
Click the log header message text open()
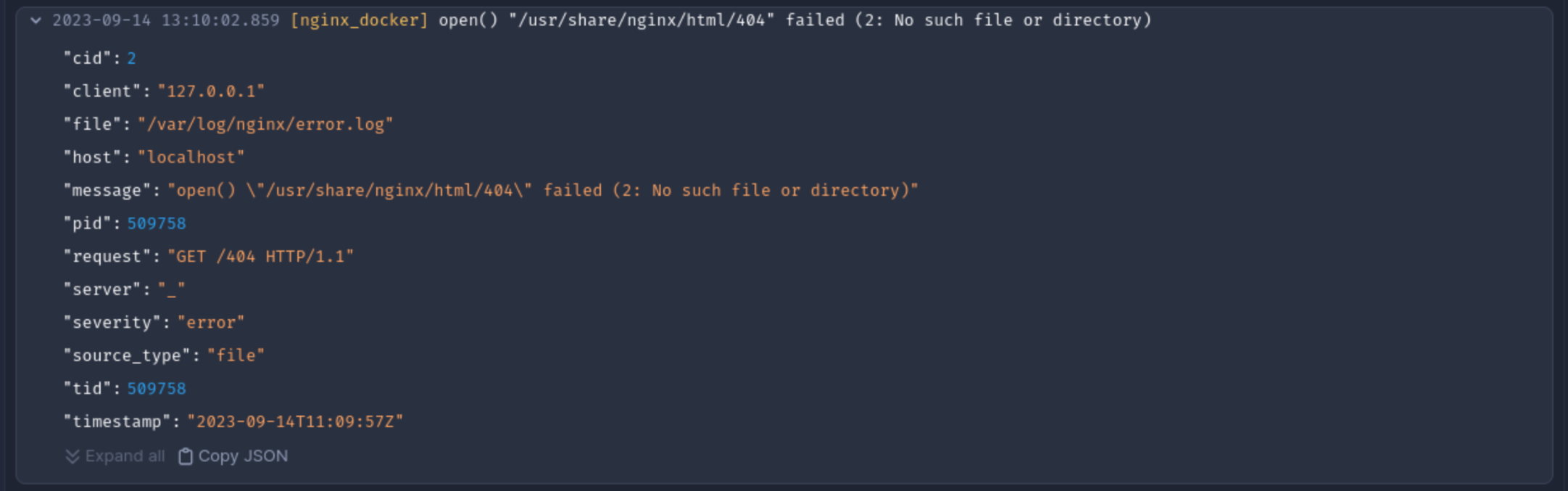pos(468,20)
